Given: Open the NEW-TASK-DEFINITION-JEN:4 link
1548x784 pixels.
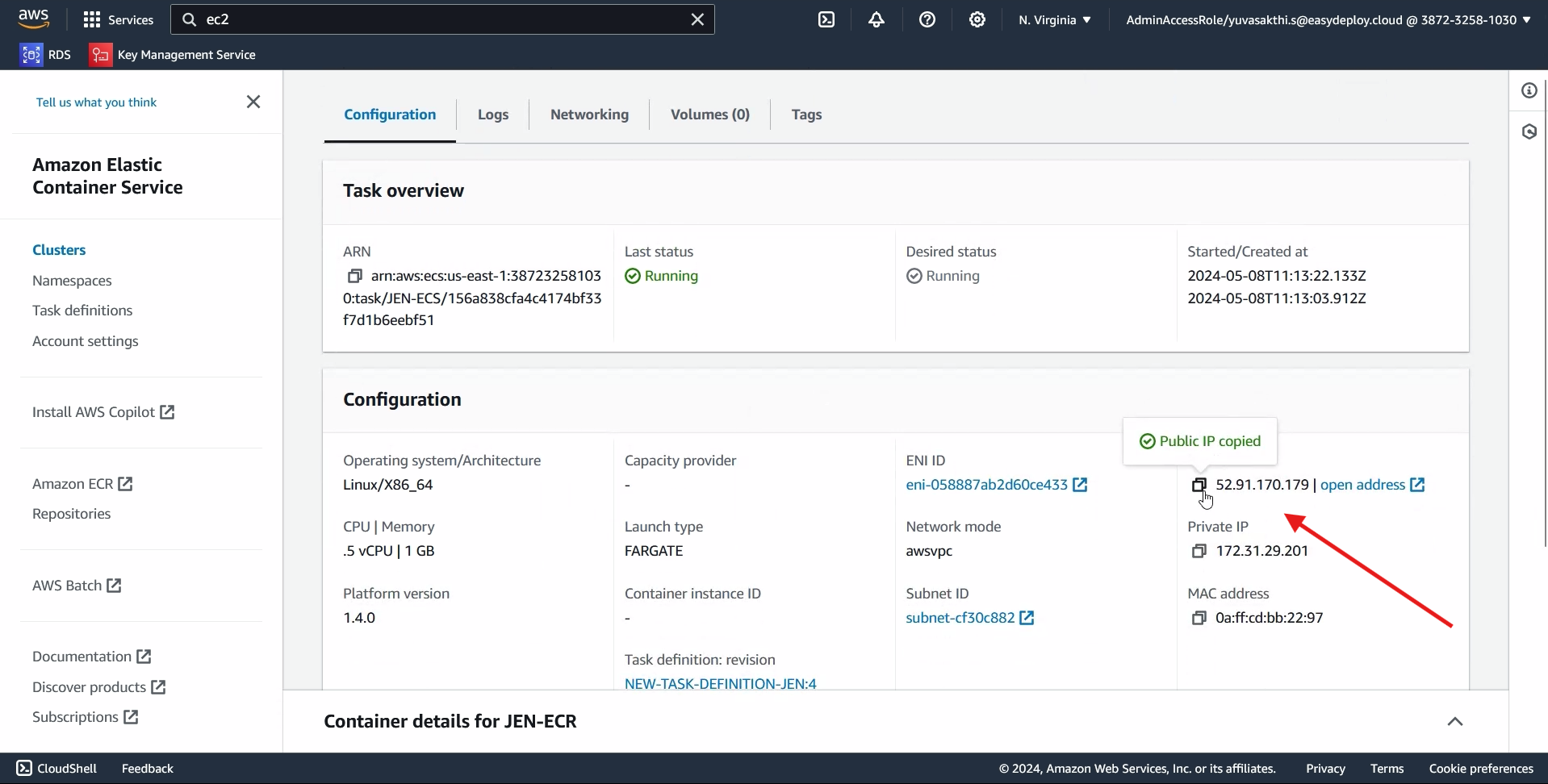Looking at the screenshot, I should coord(721,683).
